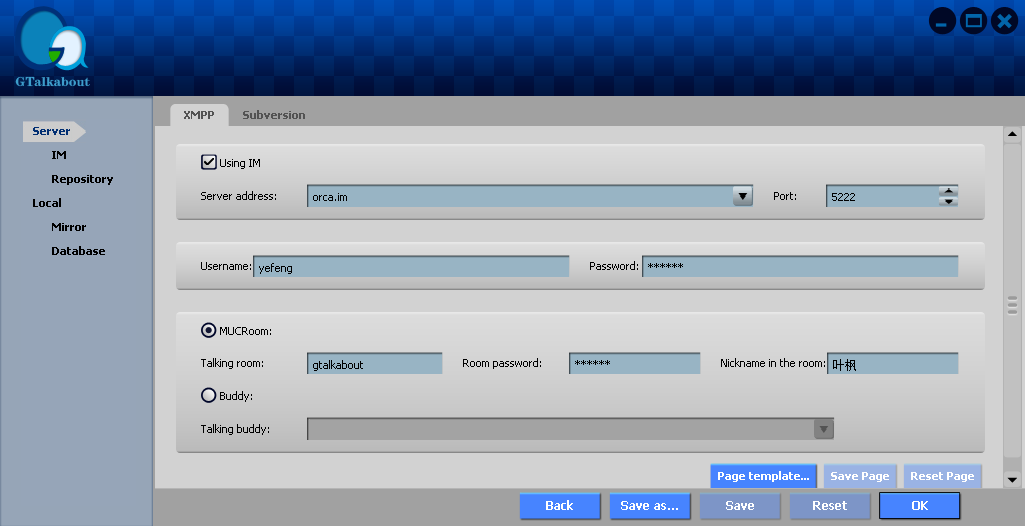The image size is (1025, 526).
Task: Select Local in the sidebar
Action: click(x=47, y=203)
